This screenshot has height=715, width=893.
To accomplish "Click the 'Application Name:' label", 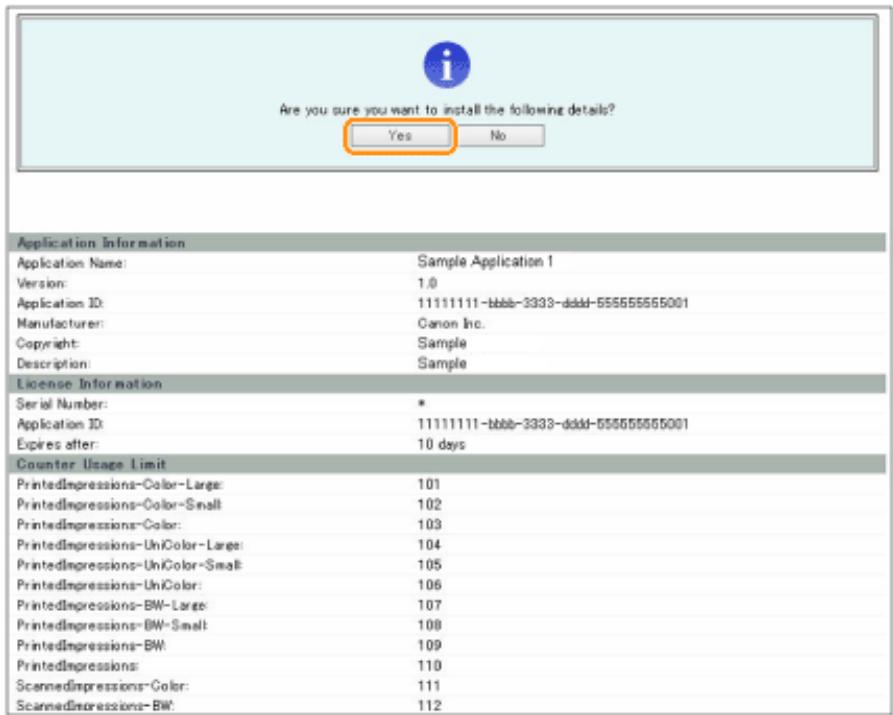I will pos(71,263).
